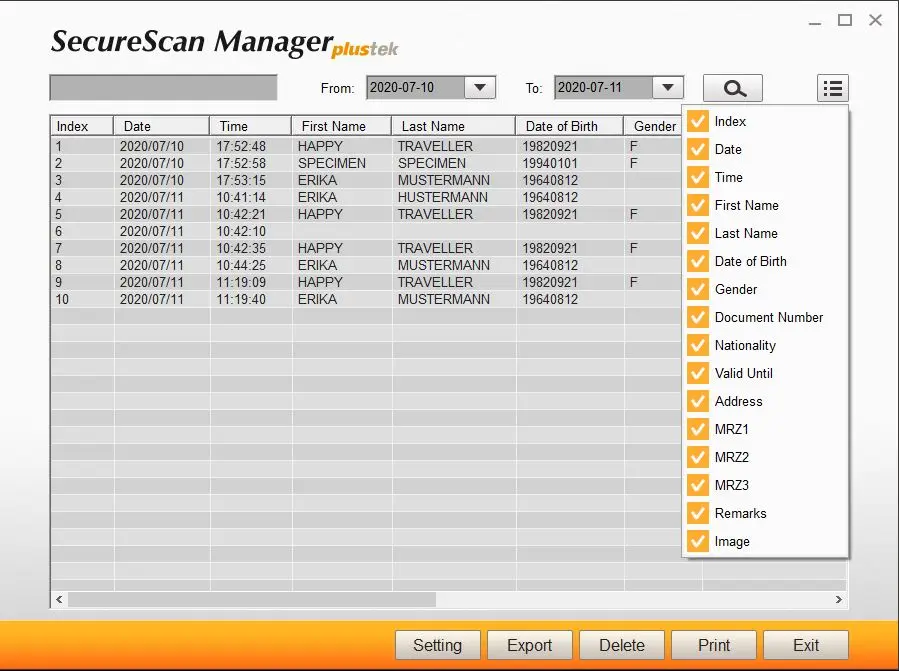Select row 2 last name SPECIMEN

(x=454, y=163)
